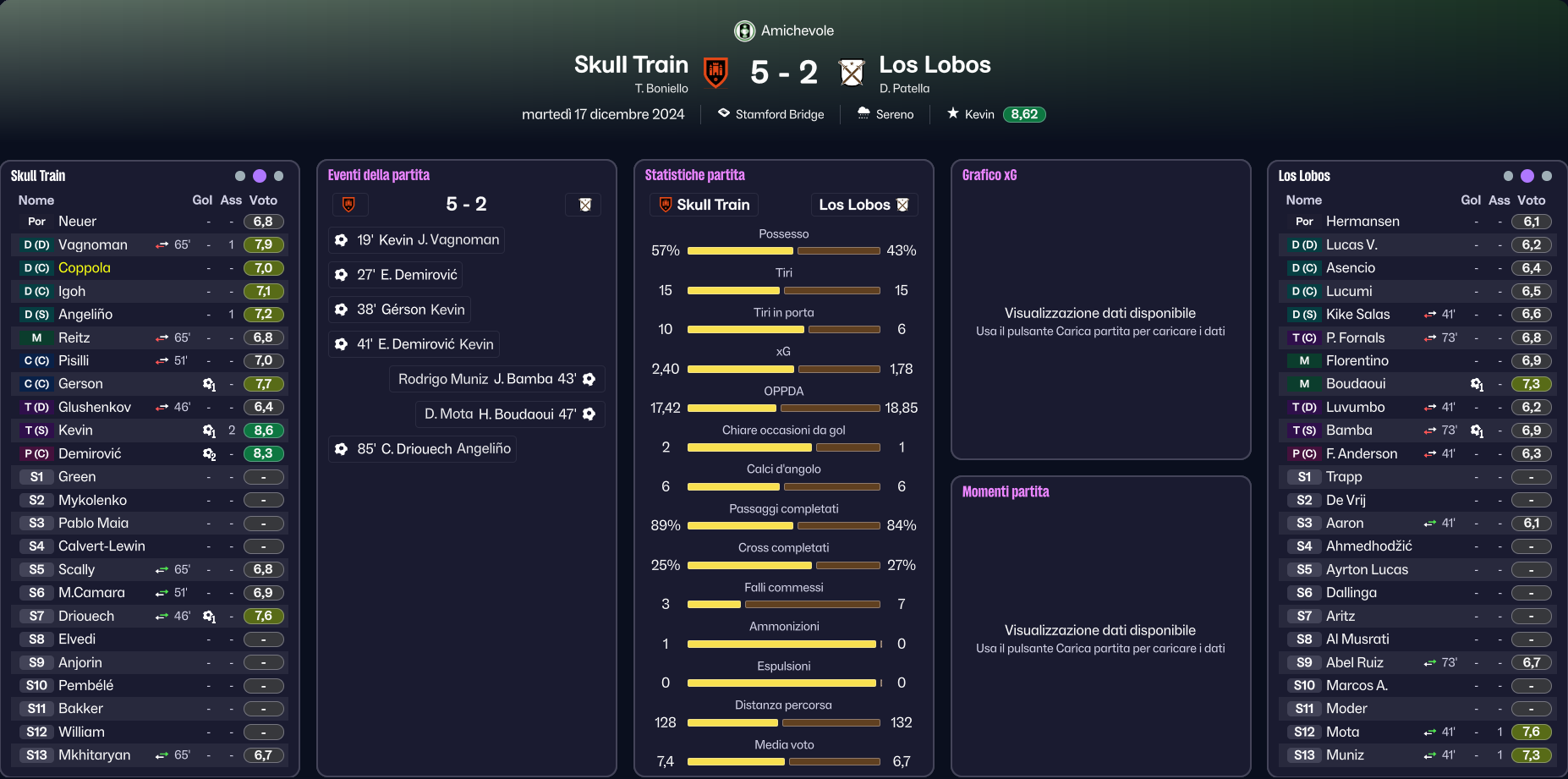1568x779 pixels.
Task: Click Los Lobos crest in match events panel
Action: 584,205
